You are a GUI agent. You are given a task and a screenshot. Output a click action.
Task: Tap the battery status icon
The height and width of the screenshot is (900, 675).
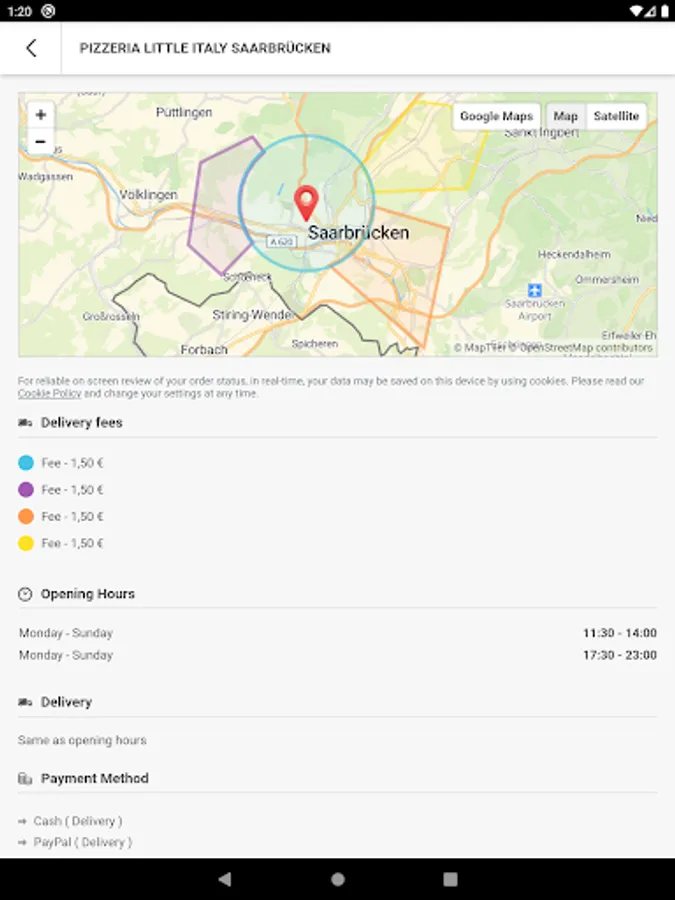pyautogui.click(x=664, y=11)
